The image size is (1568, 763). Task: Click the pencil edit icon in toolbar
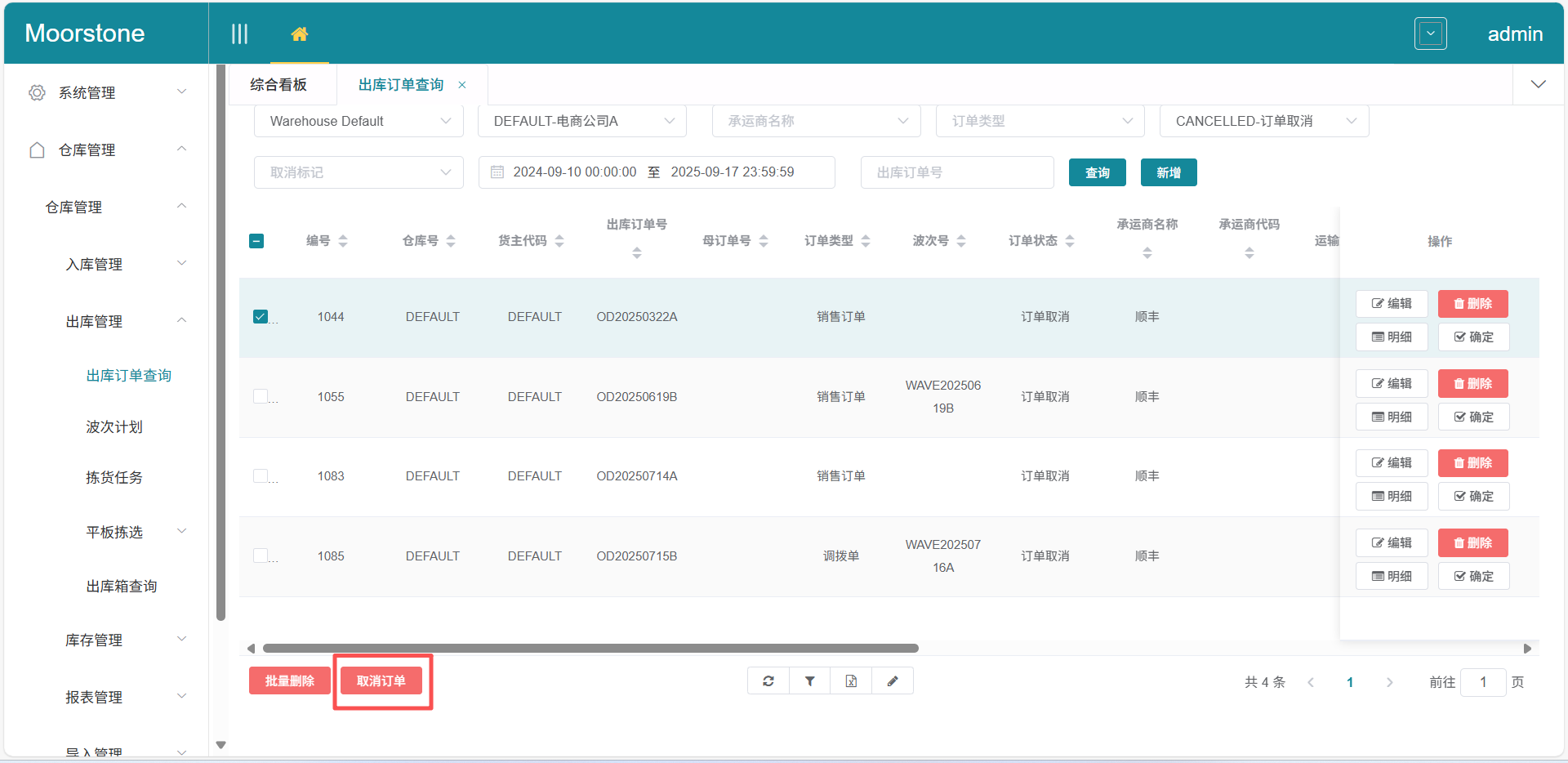pyautogui.click(x=893, y=681)
